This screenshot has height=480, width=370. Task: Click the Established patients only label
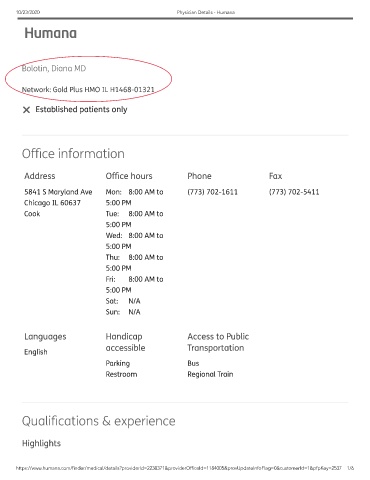point(81,109)
